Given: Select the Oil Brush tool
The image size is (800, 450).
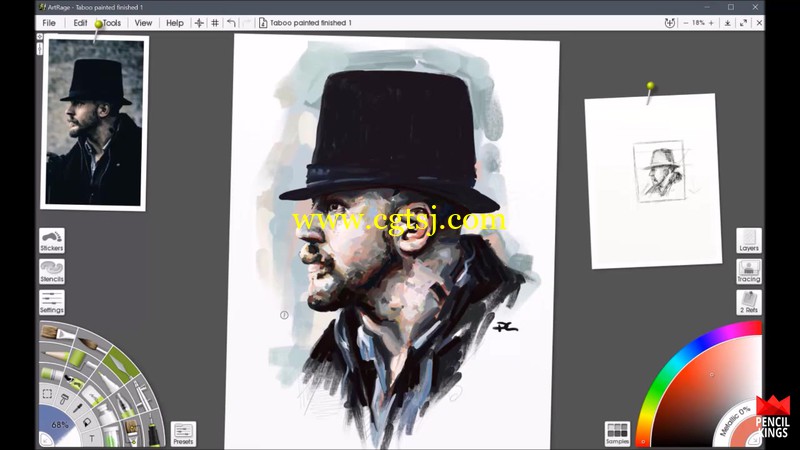Looking at the screenshot, I should click(57, 334).
